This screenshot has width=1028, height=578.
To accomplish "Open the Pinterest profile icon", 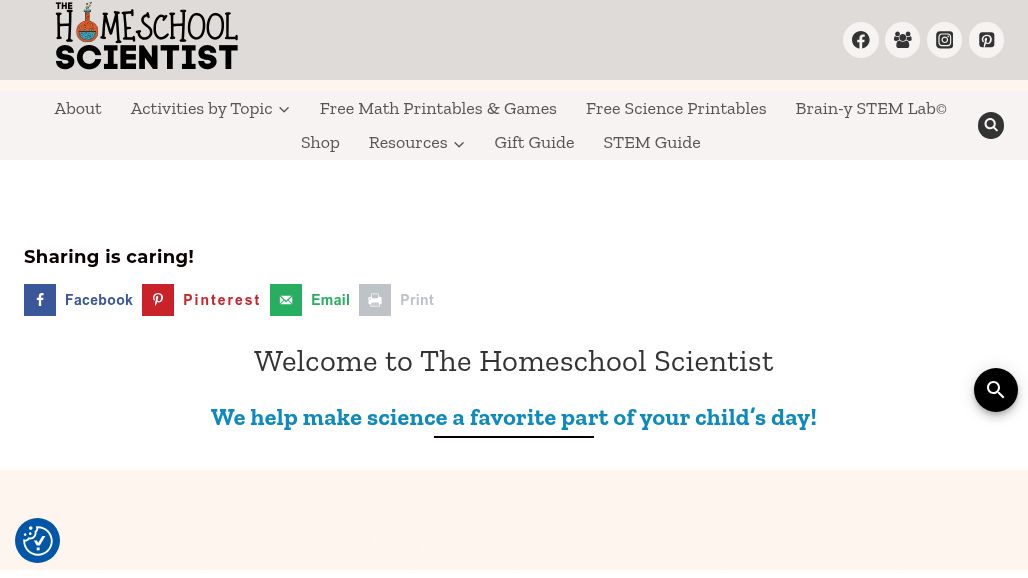I will [x=987, y=40].
